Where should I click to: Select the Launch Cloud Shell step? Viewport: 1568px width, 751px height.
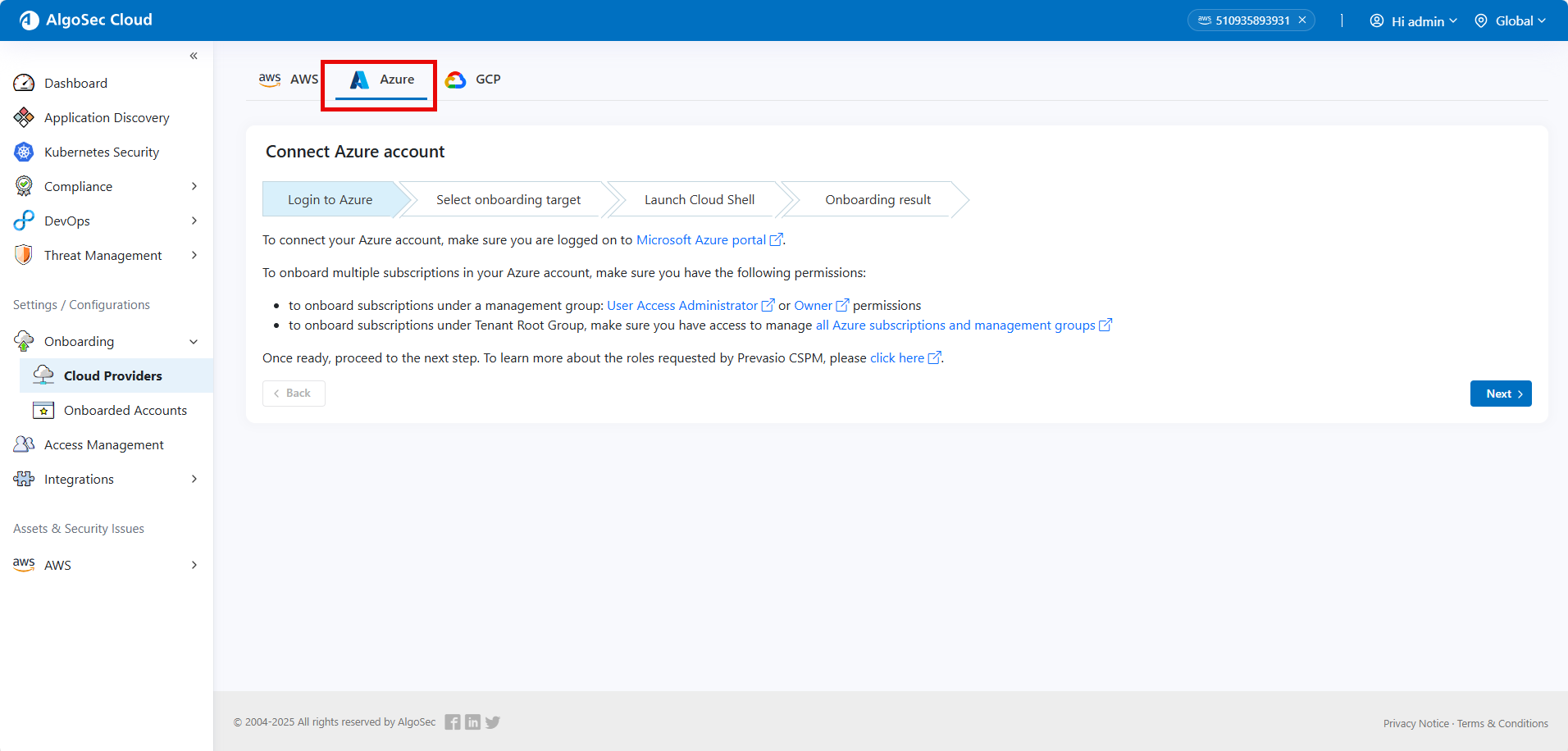pyautogui.click(x=700, y=199)
